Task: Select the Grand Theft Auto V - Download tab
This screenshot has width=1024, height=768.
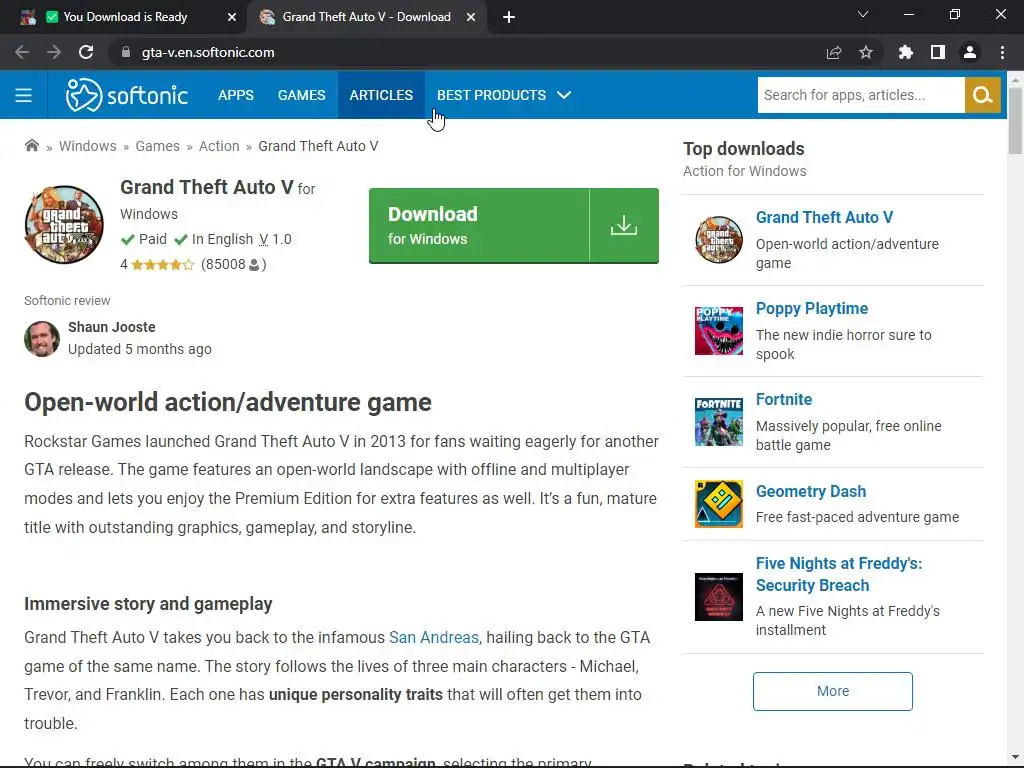Action: pyautogui.click(x=366, y=17)
